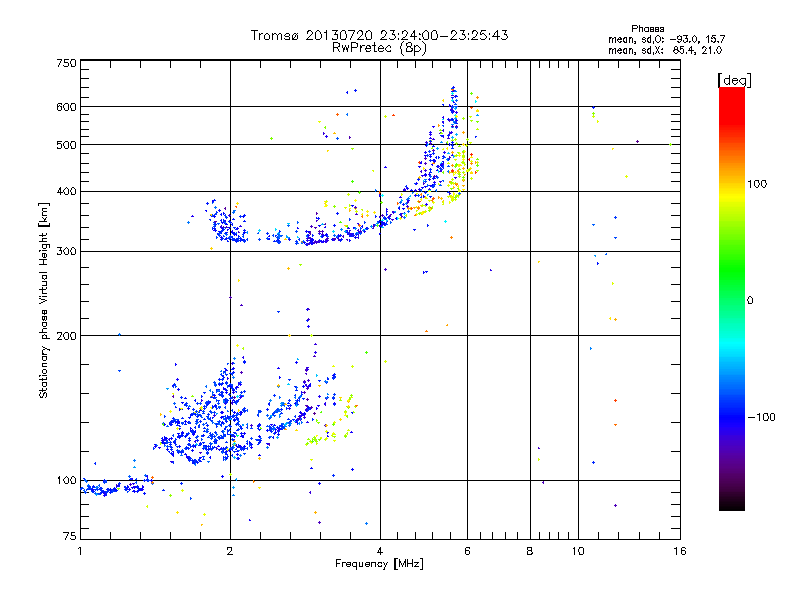Click the '[deg]' colorbar unit label
The image size is (800, 600).
[734, 81]
